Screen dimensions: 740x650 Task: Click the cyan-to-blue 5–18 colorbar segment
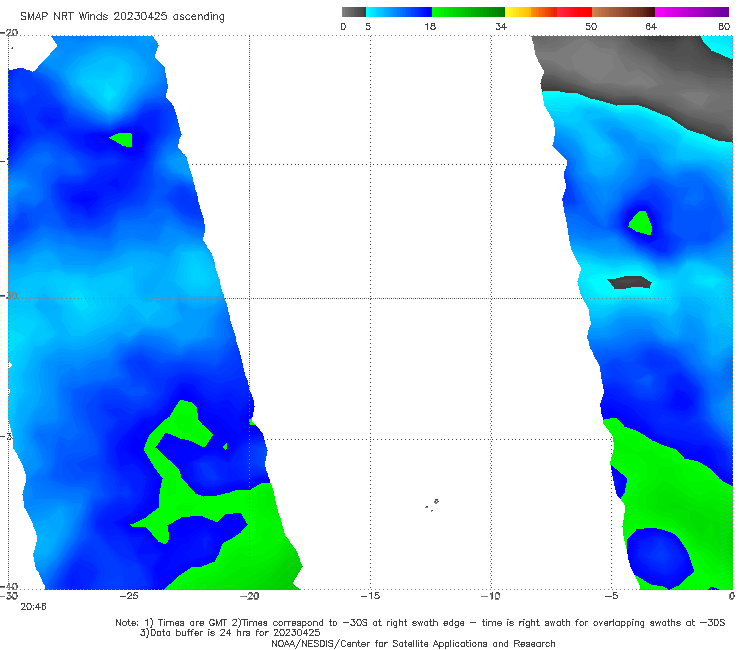399,12
